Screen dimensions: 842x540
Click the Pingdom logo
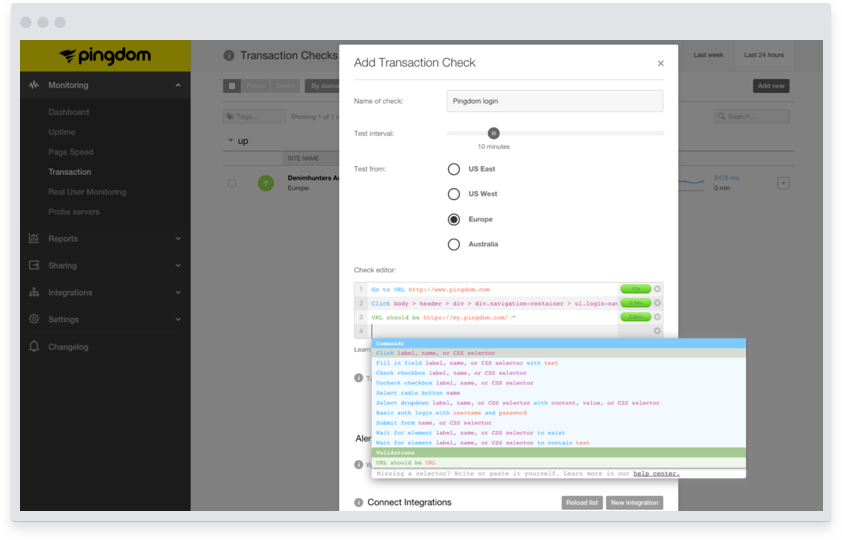click(x=105, y=56)
